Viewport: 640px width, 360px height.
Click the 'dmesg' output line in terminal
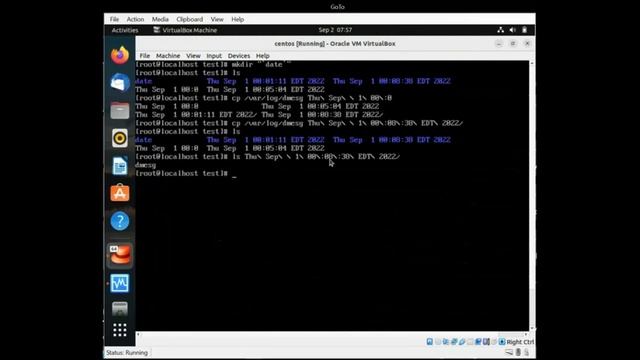pyautogui.click(x=145, y=165)
